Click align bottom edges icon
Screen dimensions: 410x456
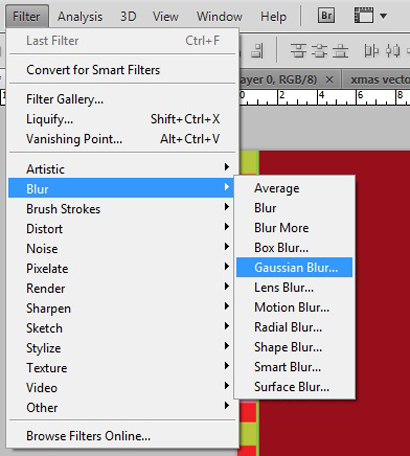pos(340,51)
